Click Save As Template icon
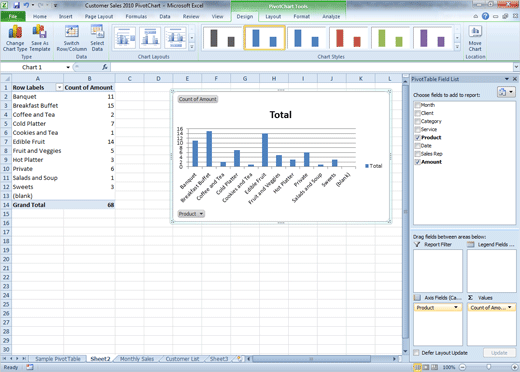 coord(40,38)
